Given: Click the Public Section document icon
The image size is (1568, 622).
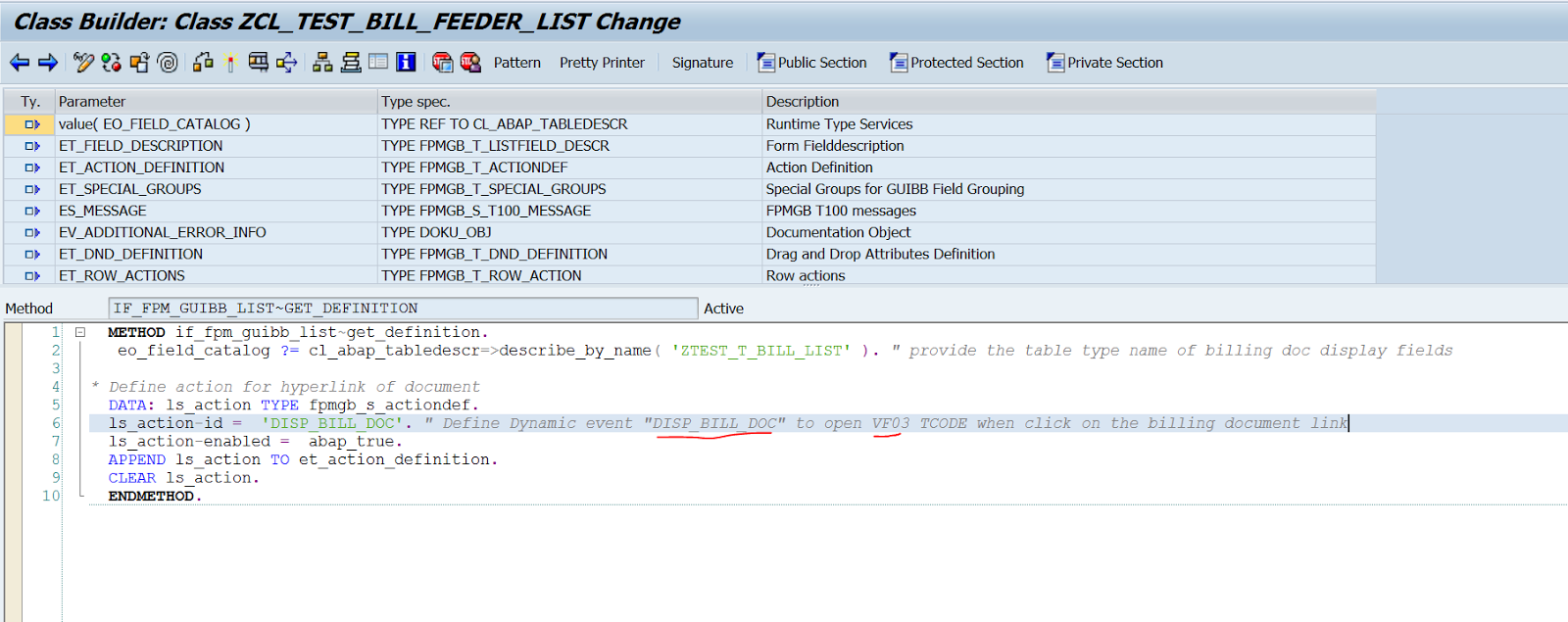Looking at the screenshot, I should (x=766, y=63).
